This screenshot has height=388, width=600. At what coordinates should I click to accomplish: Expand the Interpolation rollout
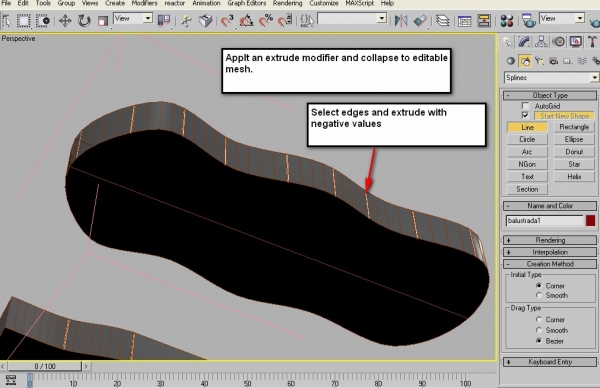[550, 252]
